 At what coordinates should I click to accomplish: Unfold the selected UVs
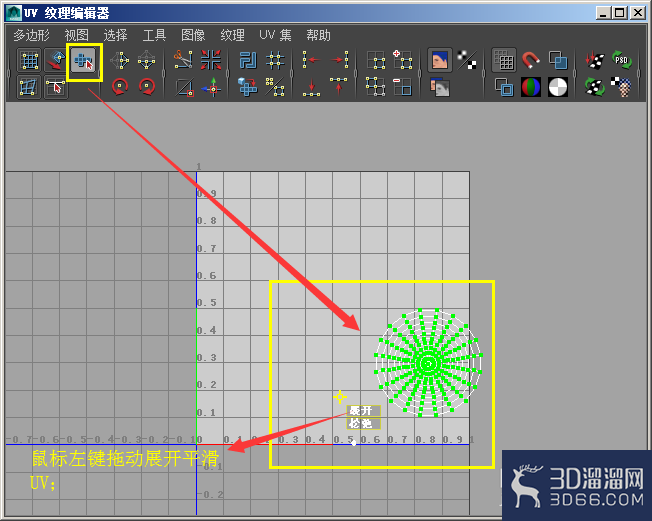pyautogui.click(x=248, y=87)
